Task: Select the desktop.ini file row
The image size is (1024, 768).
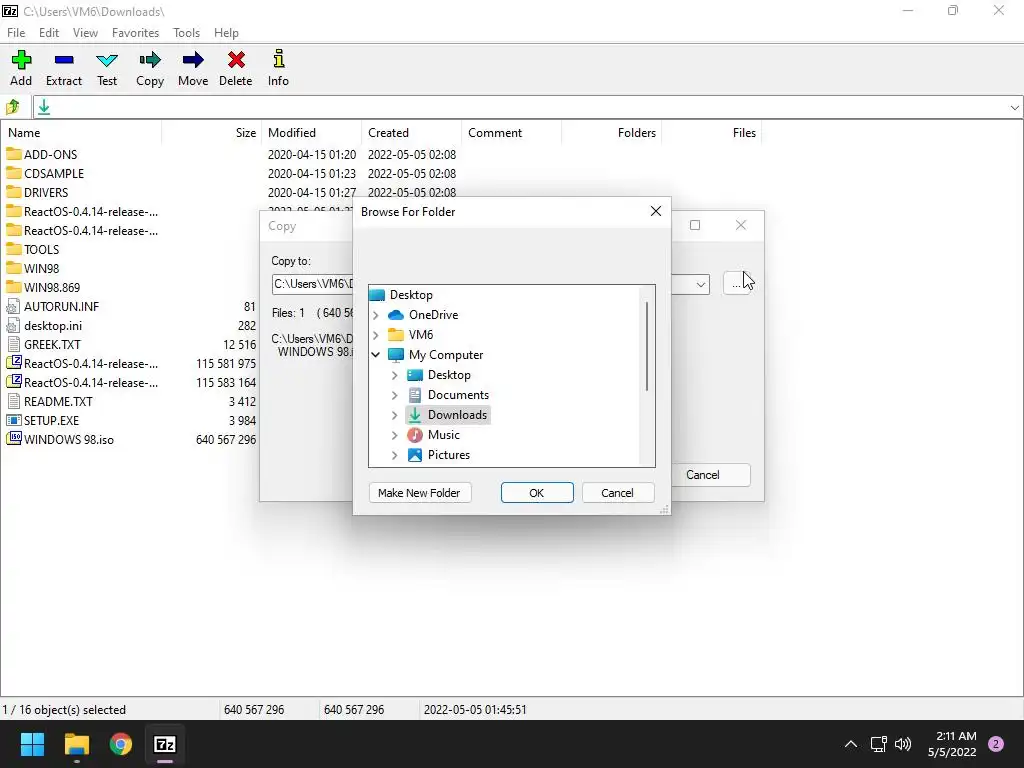Action: [x=131, y=326]
